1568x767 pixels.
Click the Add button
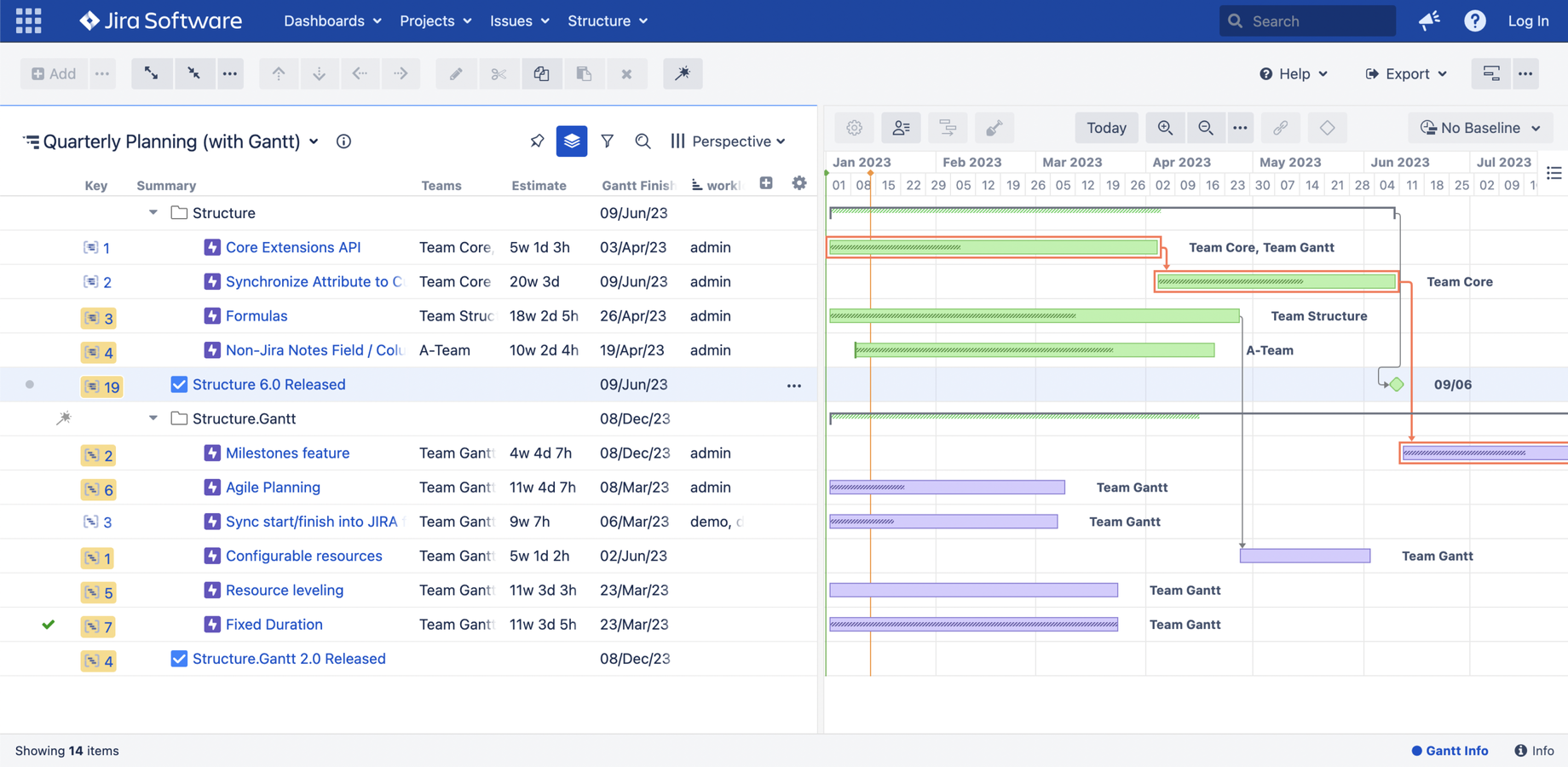point(54,73)
